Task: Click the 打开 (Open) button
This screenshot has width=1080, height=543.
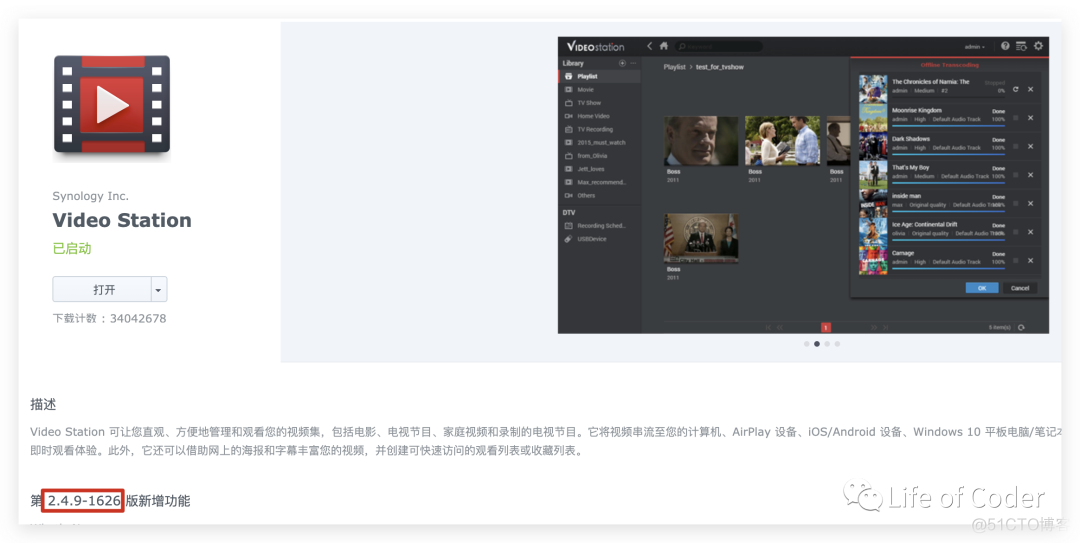Action: pos(103,289)
